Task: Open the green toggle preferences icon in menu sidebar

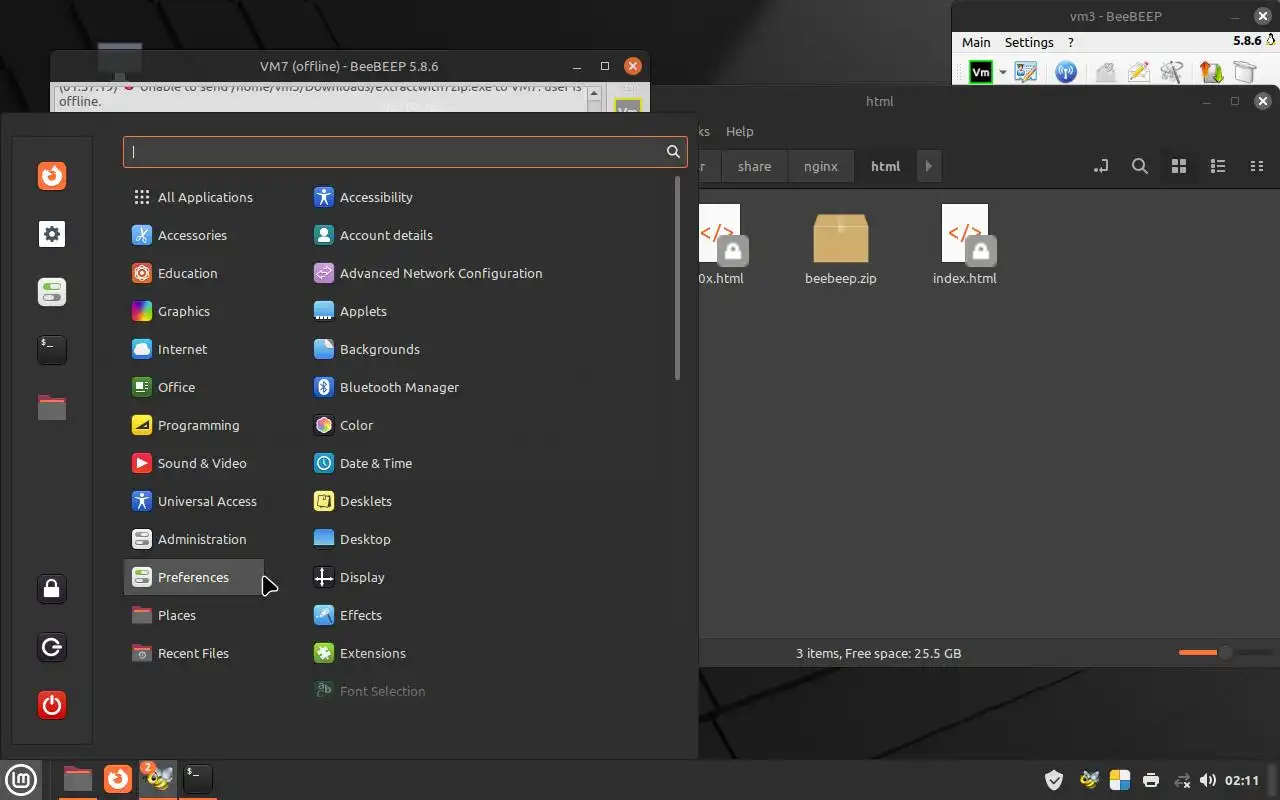Action: click(x=52, y=292)
